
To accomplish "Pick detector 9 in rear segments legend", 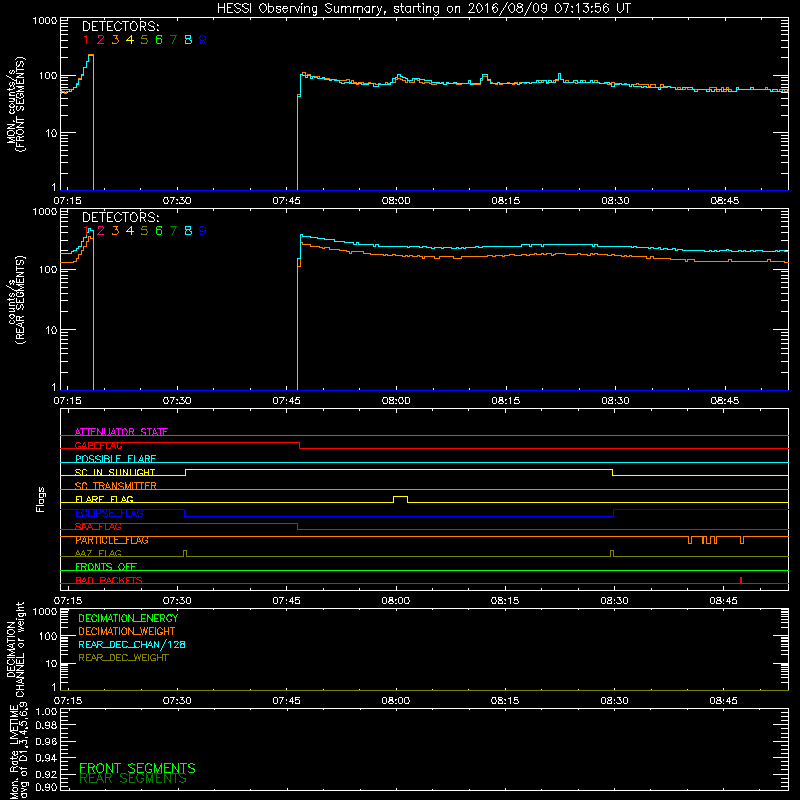I will point(203,231).
